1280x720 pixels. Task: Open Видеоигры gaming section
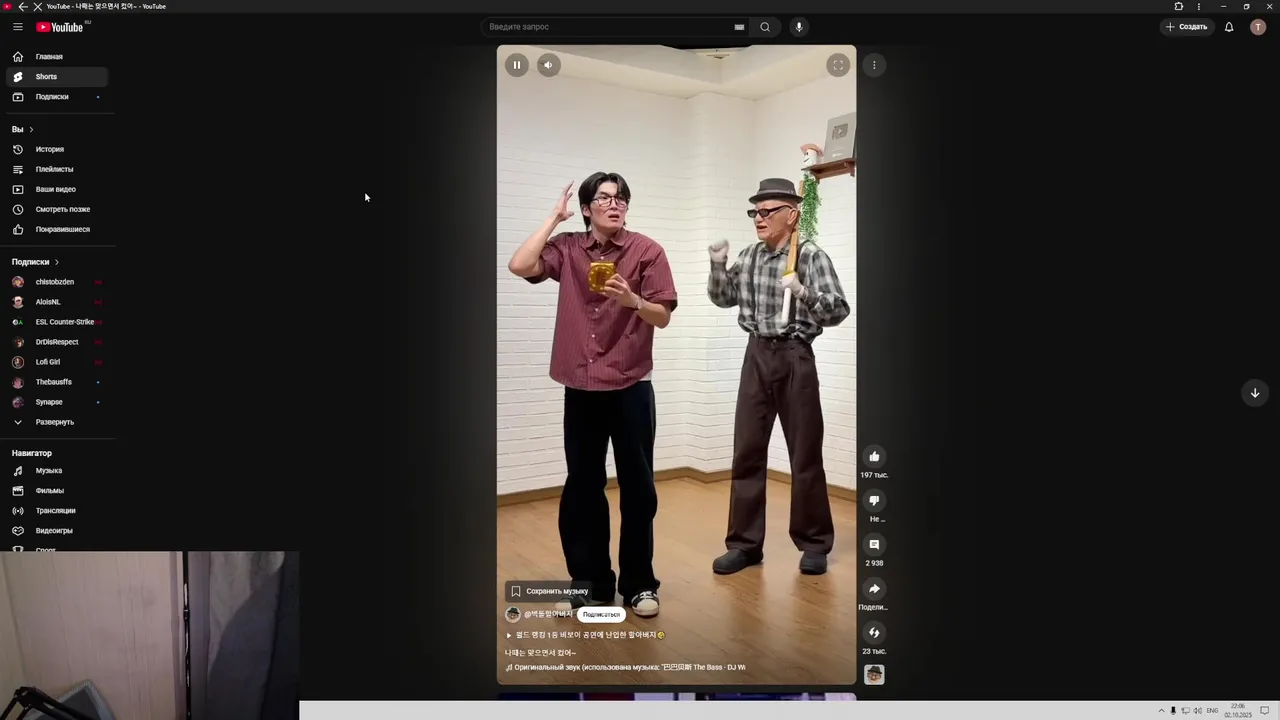click(57, 531)
